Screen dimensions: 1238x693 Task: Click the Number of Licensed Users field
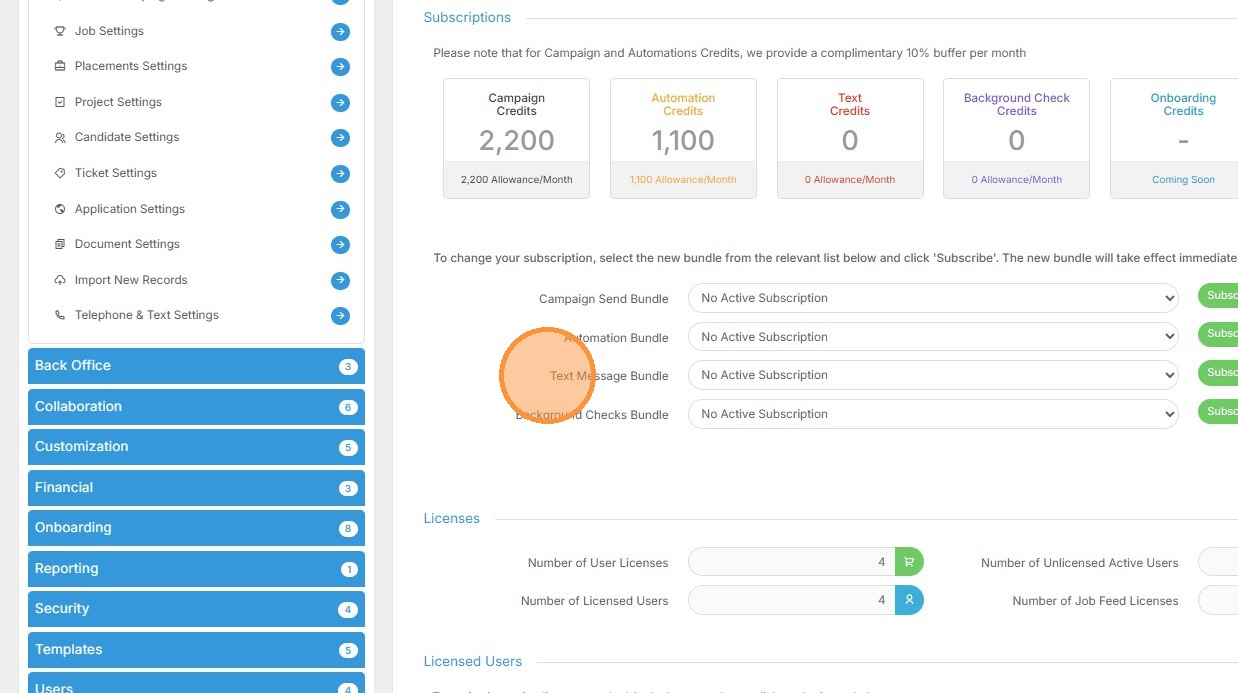[x=792, y=600]
